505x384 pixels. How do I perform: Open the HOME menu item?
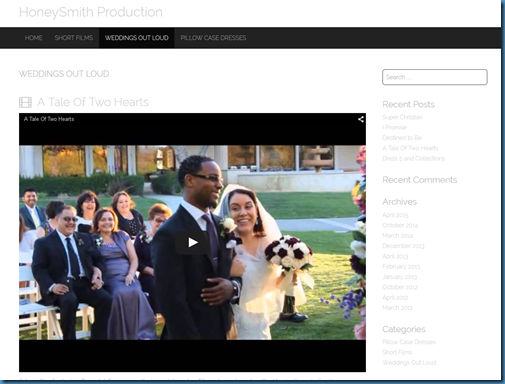point(33,38)
